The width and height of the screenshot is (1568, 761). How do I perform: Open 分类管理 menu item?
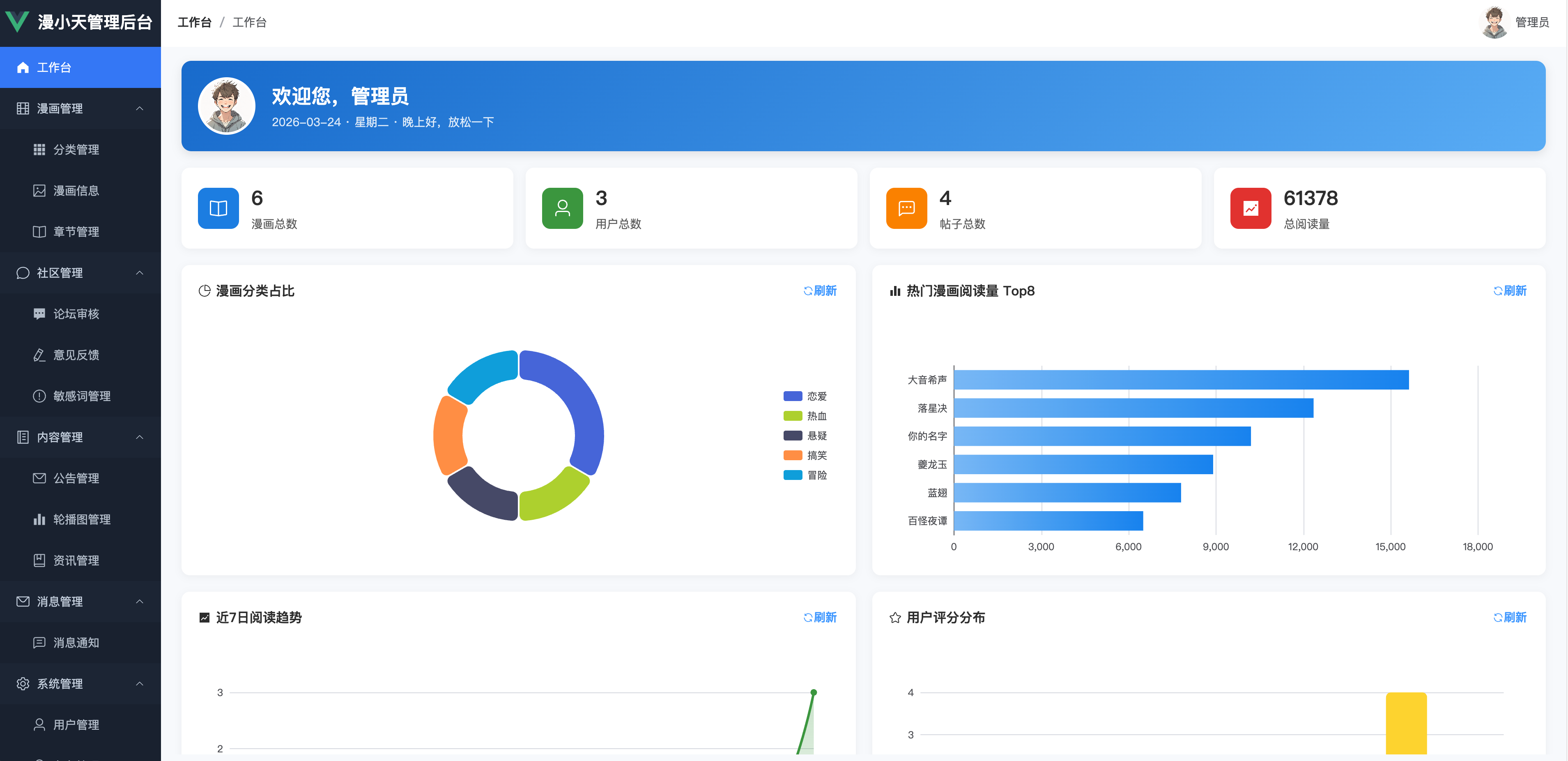pos(80,150)
